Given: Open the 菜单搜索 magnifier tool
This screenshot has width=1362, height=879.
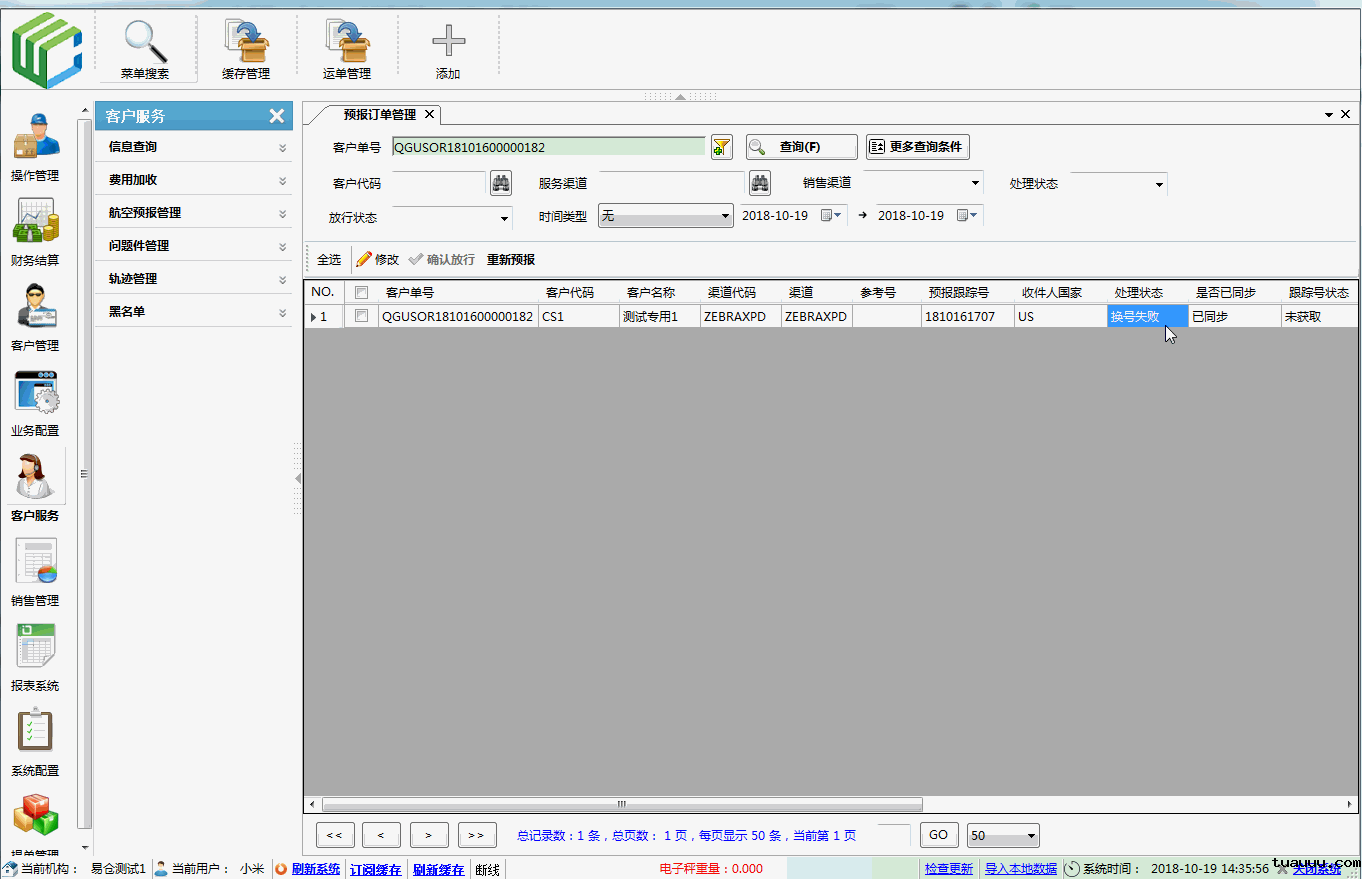Looking at the screenshot, I should click(x=145, y=47).
